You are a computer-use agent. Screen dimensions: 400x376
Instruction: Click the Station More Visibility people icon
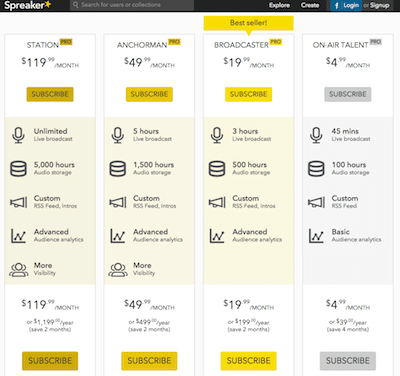point(19,270)
